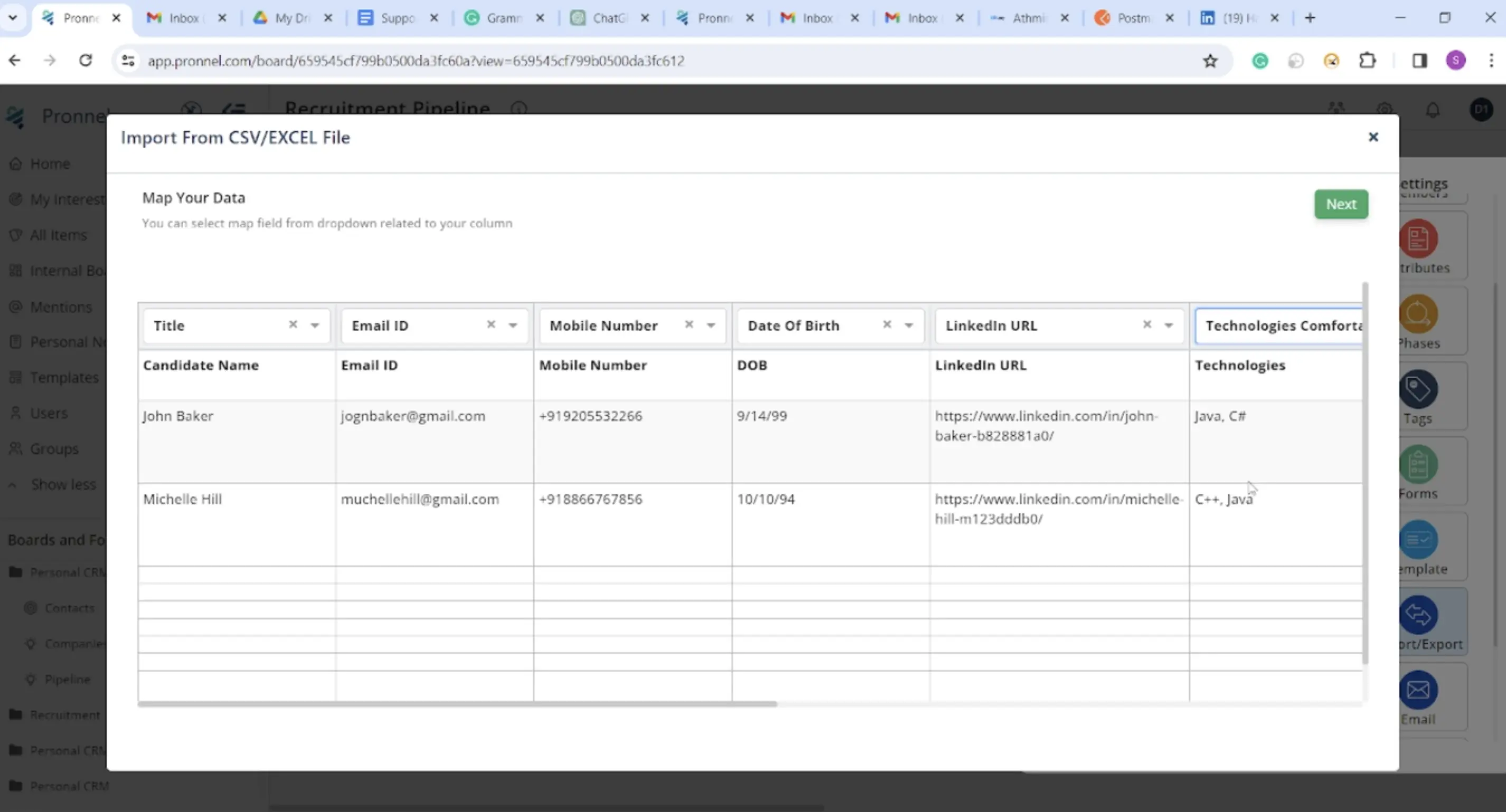Toggle the browser side panel icon
1506x812 pixels.
1419,60
